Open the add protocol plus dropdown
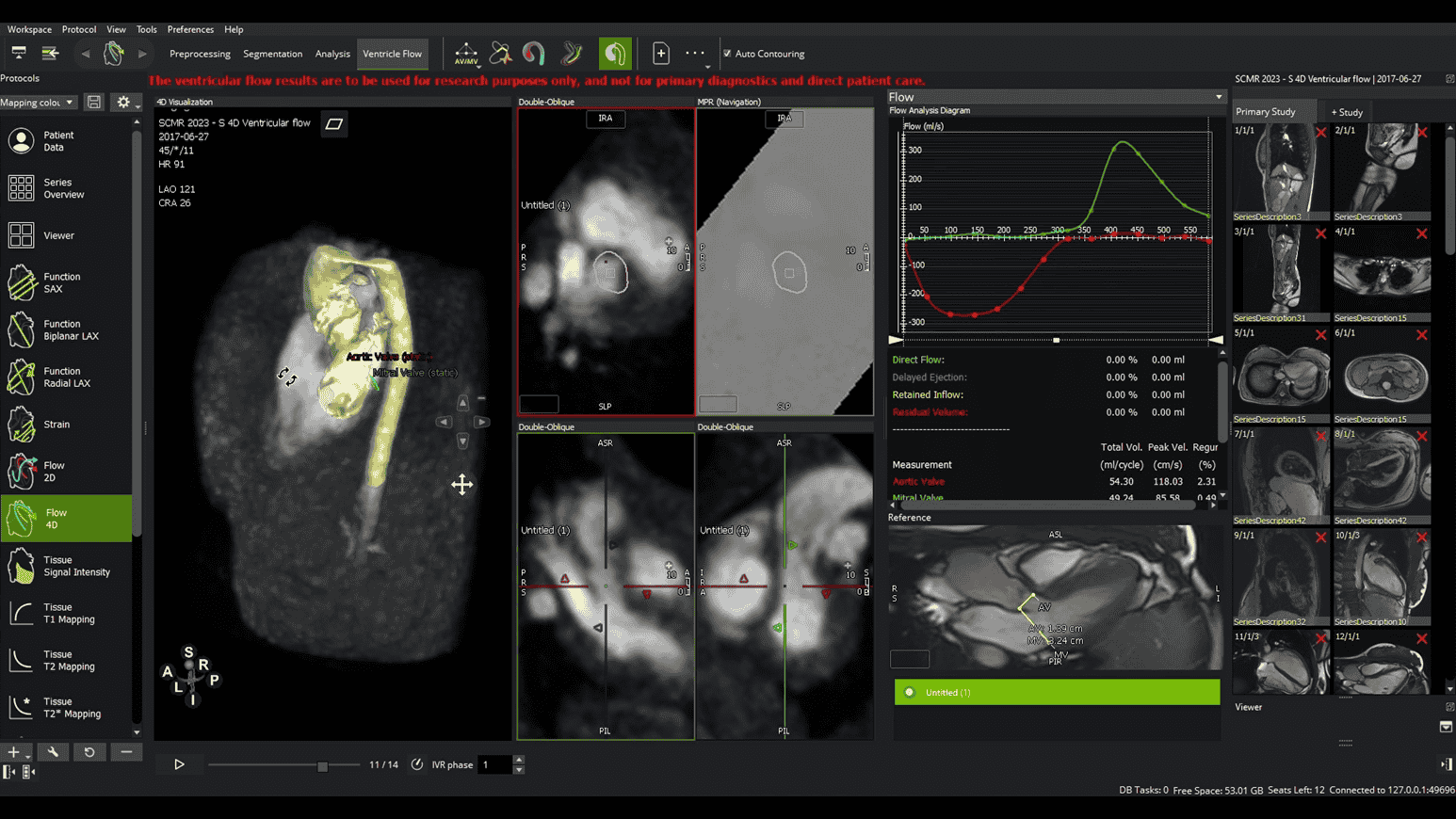Screen dimensions: 1456x819 (x=16, y=752)
